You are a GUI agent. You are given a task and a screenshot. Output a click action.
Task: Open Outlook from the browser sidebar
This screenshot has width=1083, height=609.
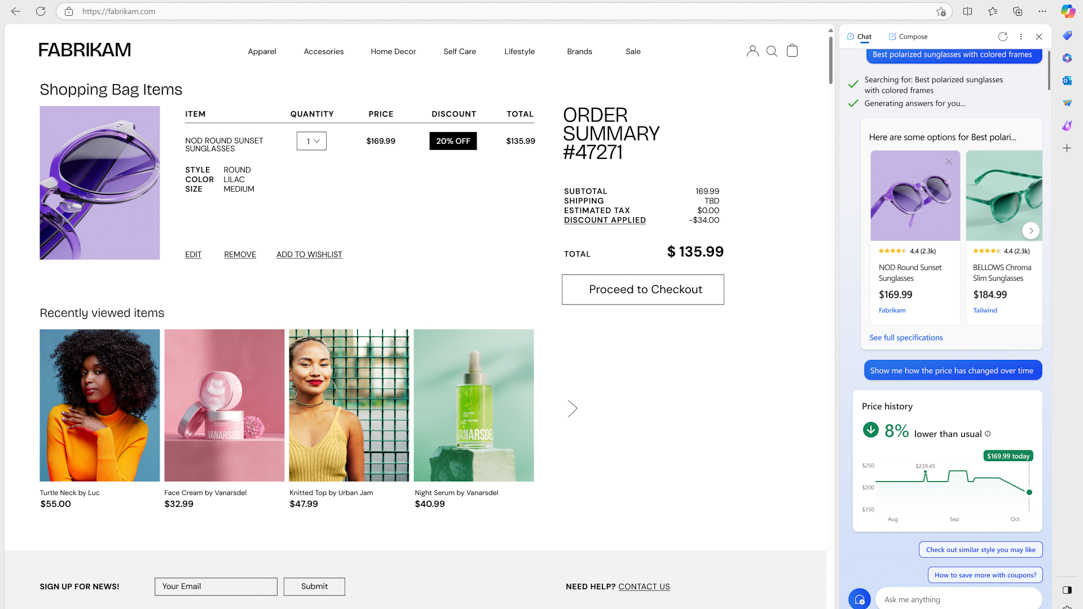[x=1067, y=80]
